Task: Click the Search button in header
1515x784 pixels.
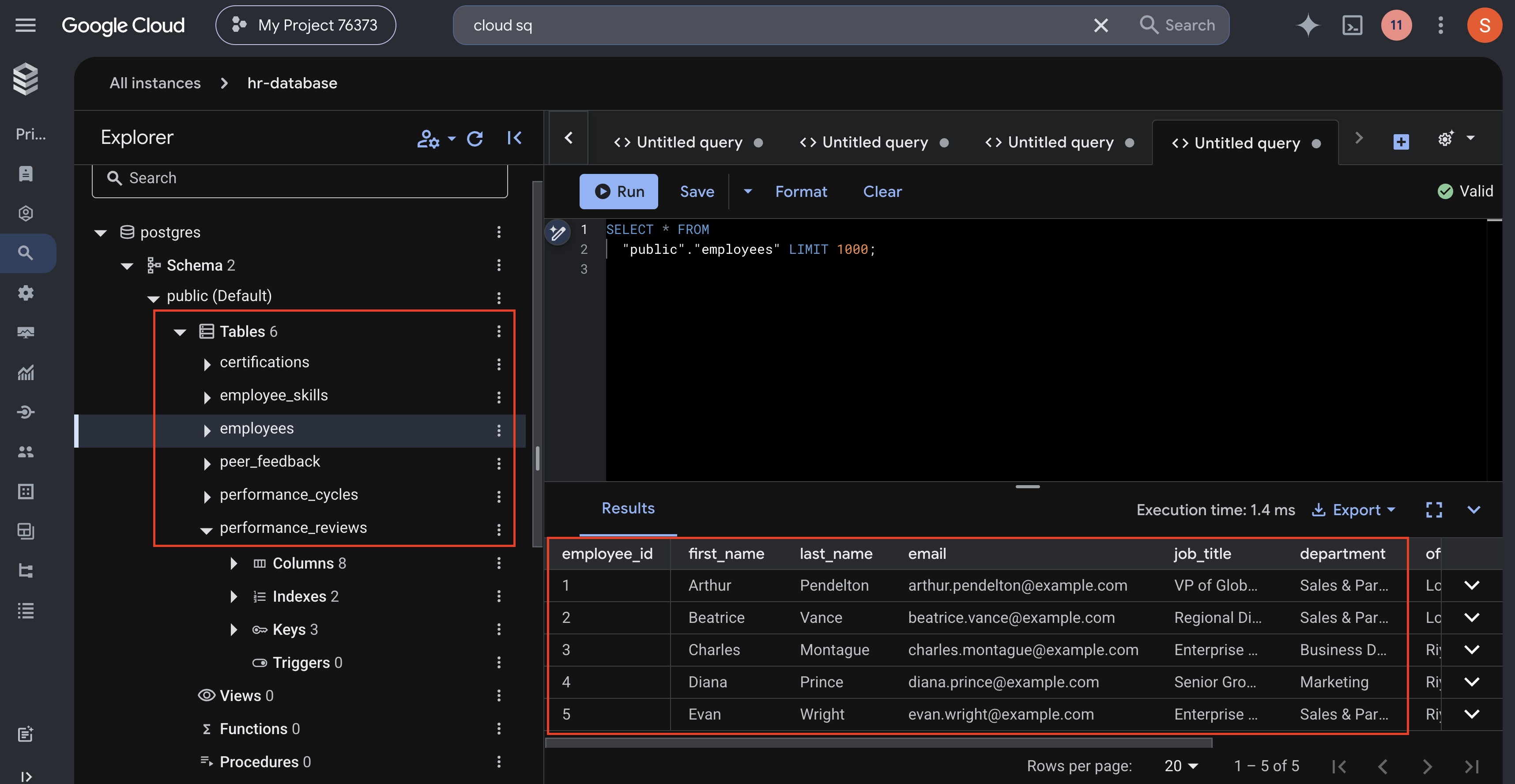Action: coord(1178,25)
